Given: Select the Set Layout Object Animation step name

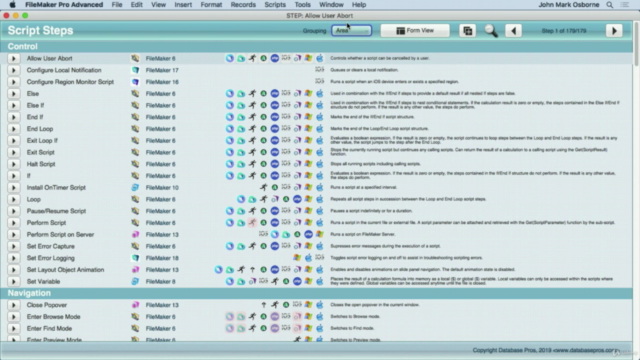Looking at the screenshot, I should tap(65, 270).
